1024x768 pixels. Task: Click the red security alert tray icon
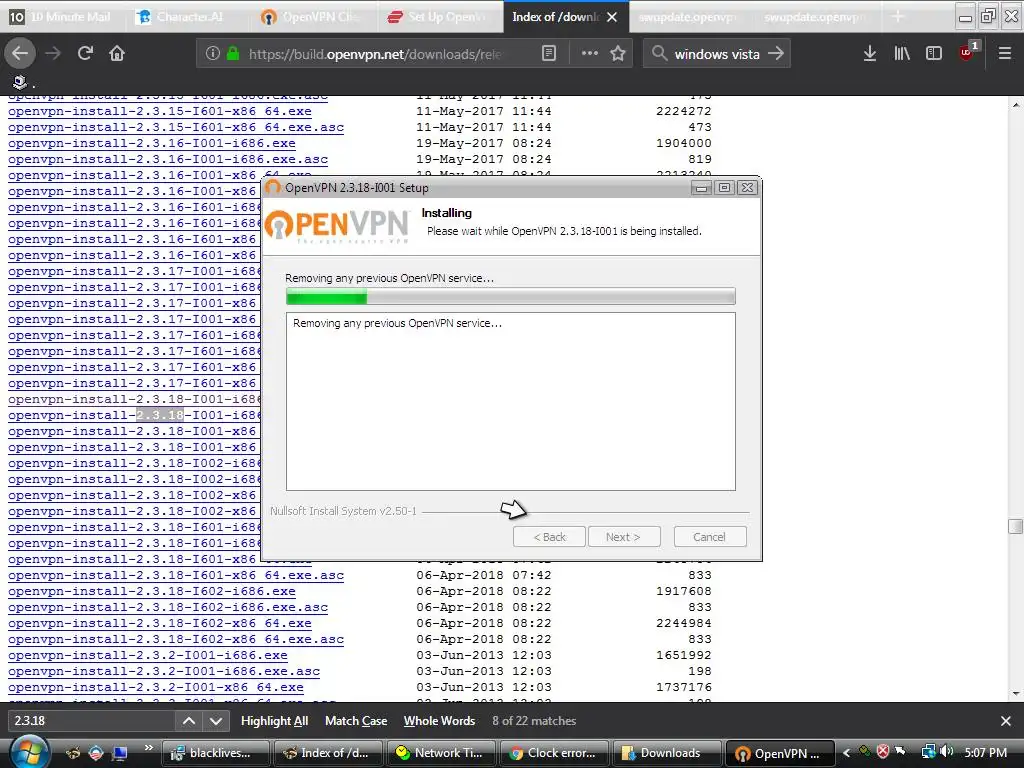click(883, 752)
